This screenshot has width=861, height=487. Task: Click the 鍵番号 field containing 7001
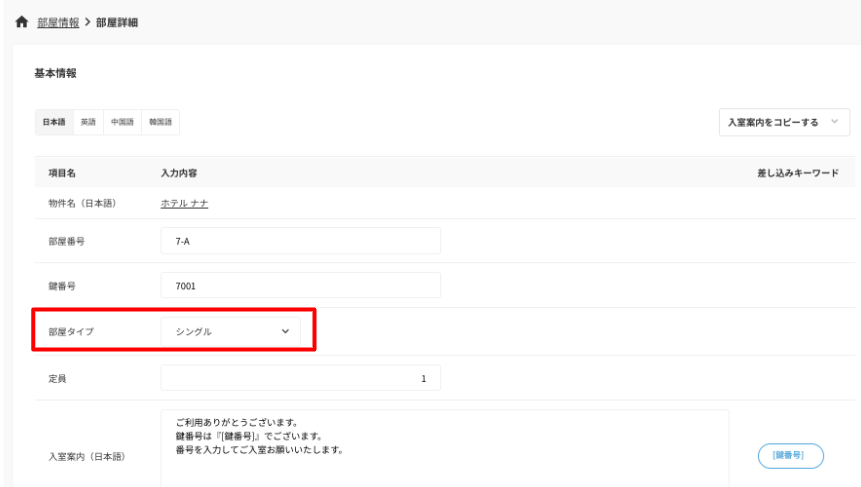[x=300, y=285]
